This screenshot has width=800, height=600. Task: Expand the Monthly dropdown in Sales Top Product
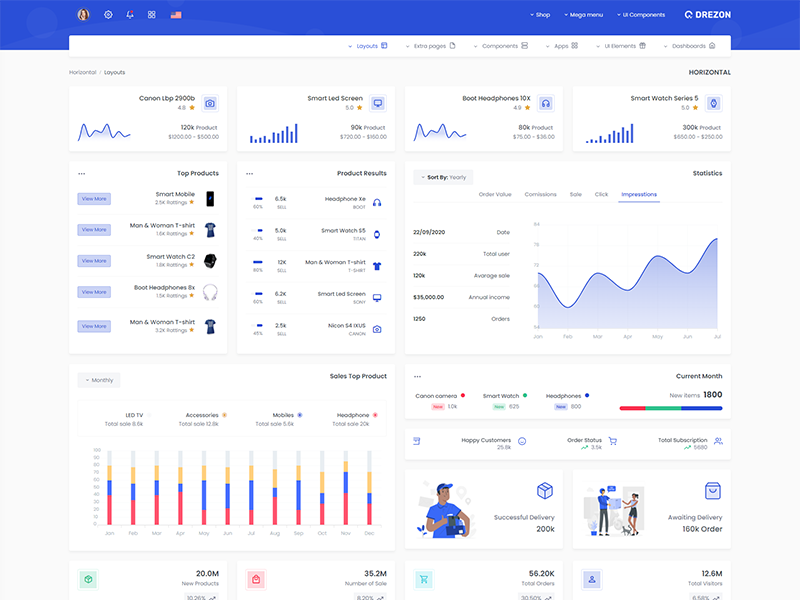99,380
